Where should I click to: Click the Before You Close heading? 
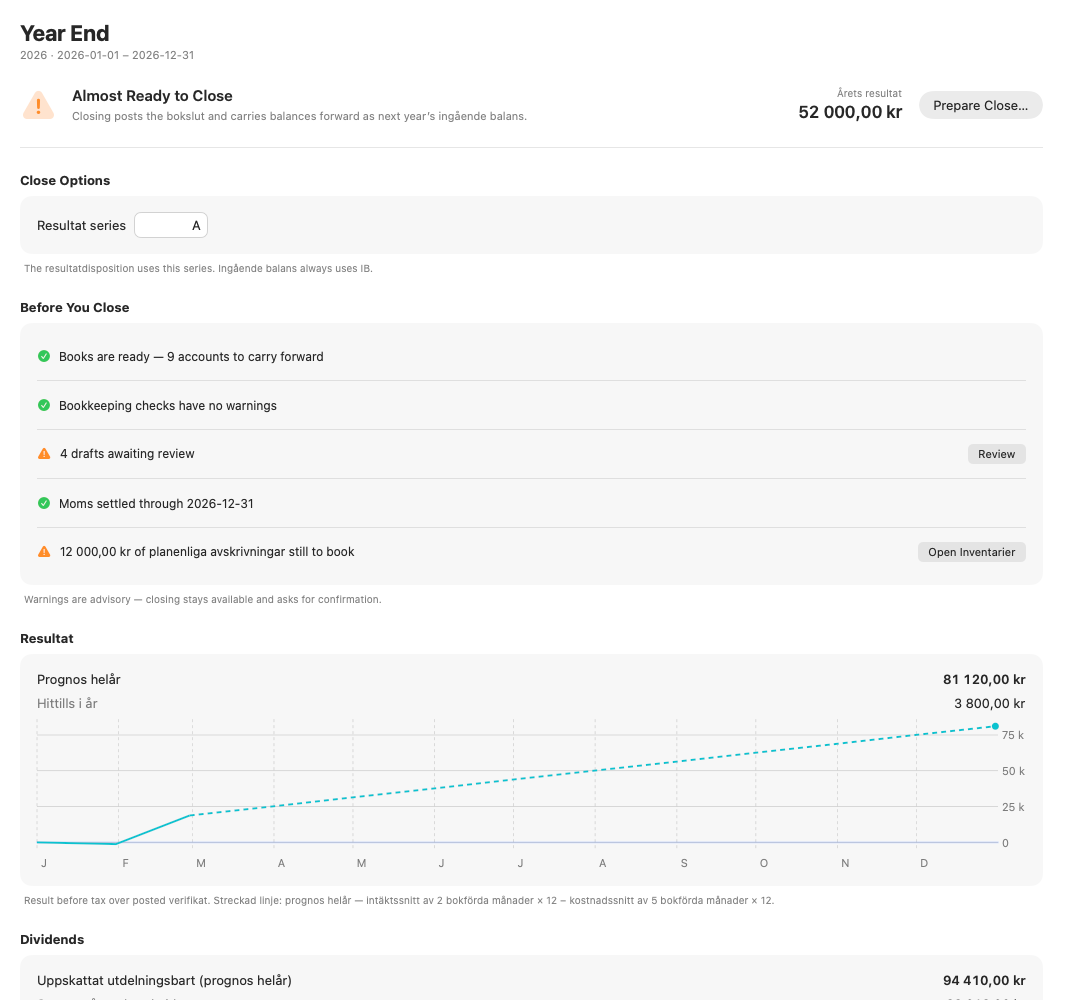click(x=74, y=307)
